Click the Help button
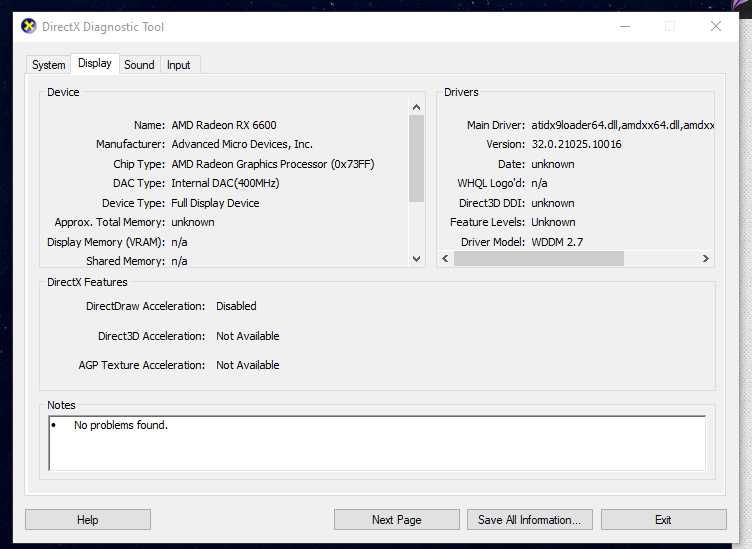 [88, 520]
